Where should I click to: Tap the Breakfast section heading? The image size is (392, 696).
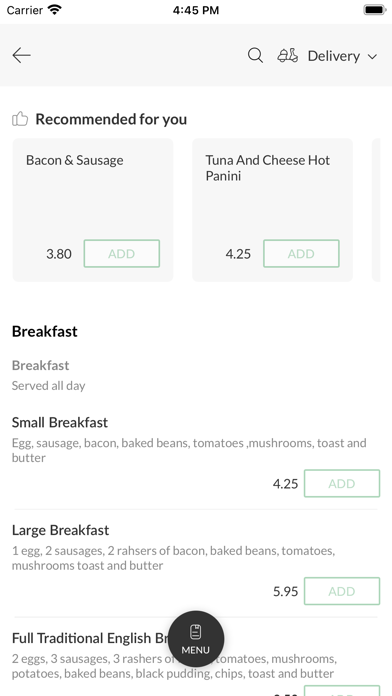click(x=45, y=332)
